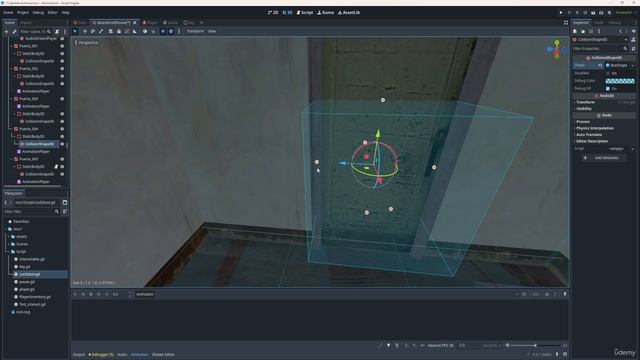Toggle visibility of Puerta_003 node
Screen dimensions: 640x360
(62, 99)
